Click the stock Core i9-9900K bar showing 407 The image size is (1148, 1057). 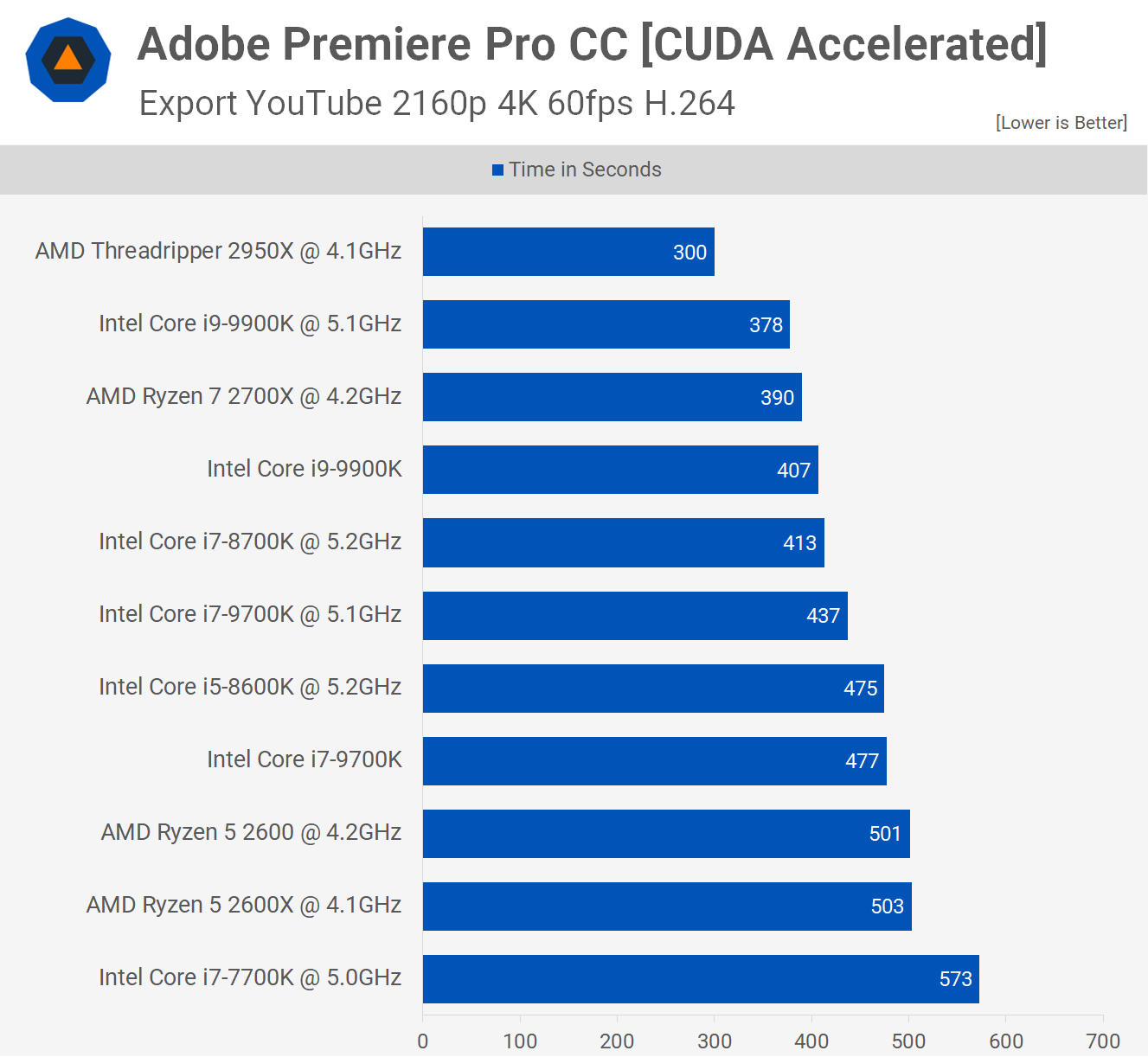click(619, 470)
